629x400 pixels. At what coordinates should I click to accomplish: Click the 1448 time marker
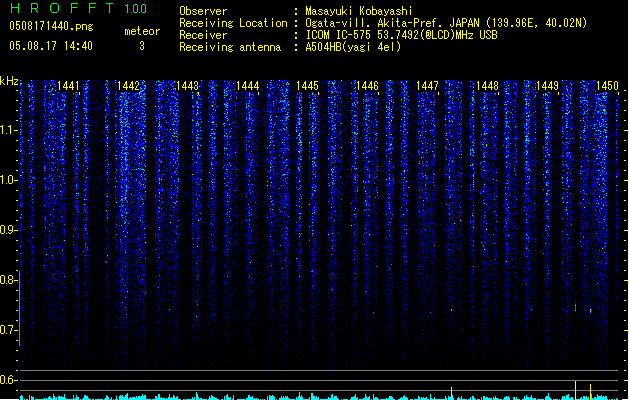(x=487, y=86)
